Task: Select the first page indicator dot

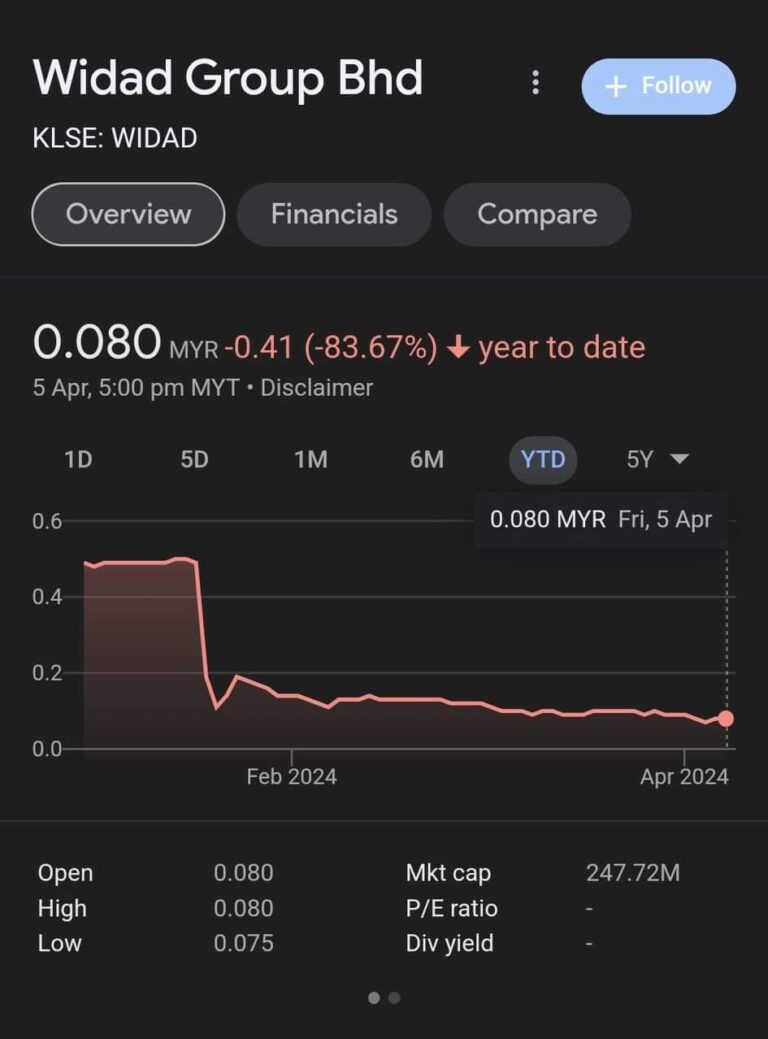Action: 374,997
